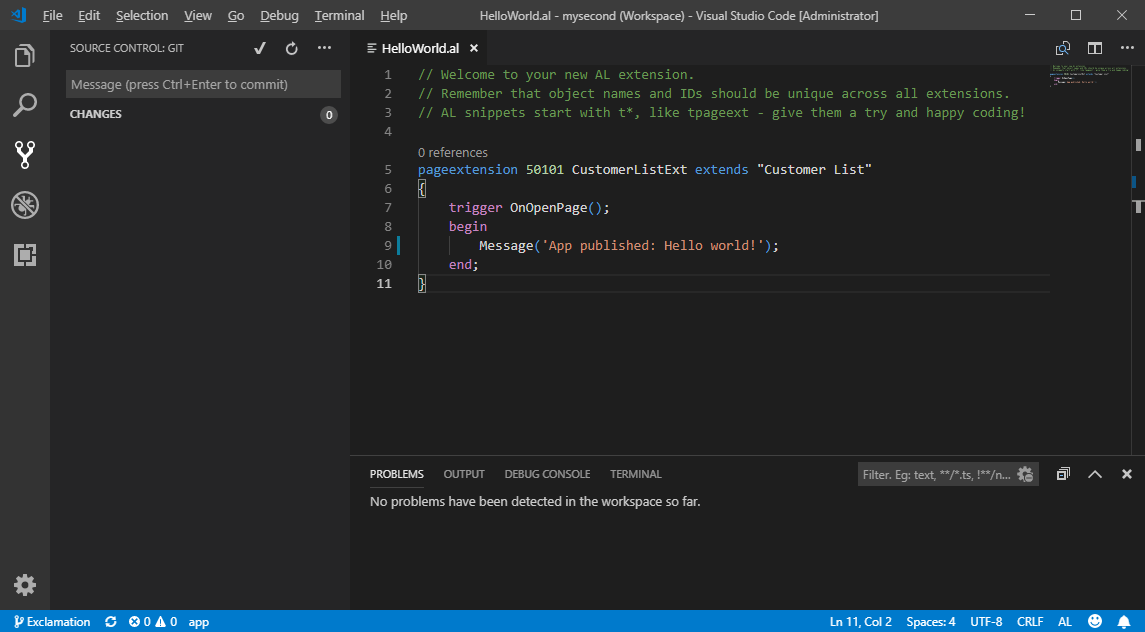Screen dimensions: 1145x632
Task: Open the Search view icon
Action: pos(25,105)
